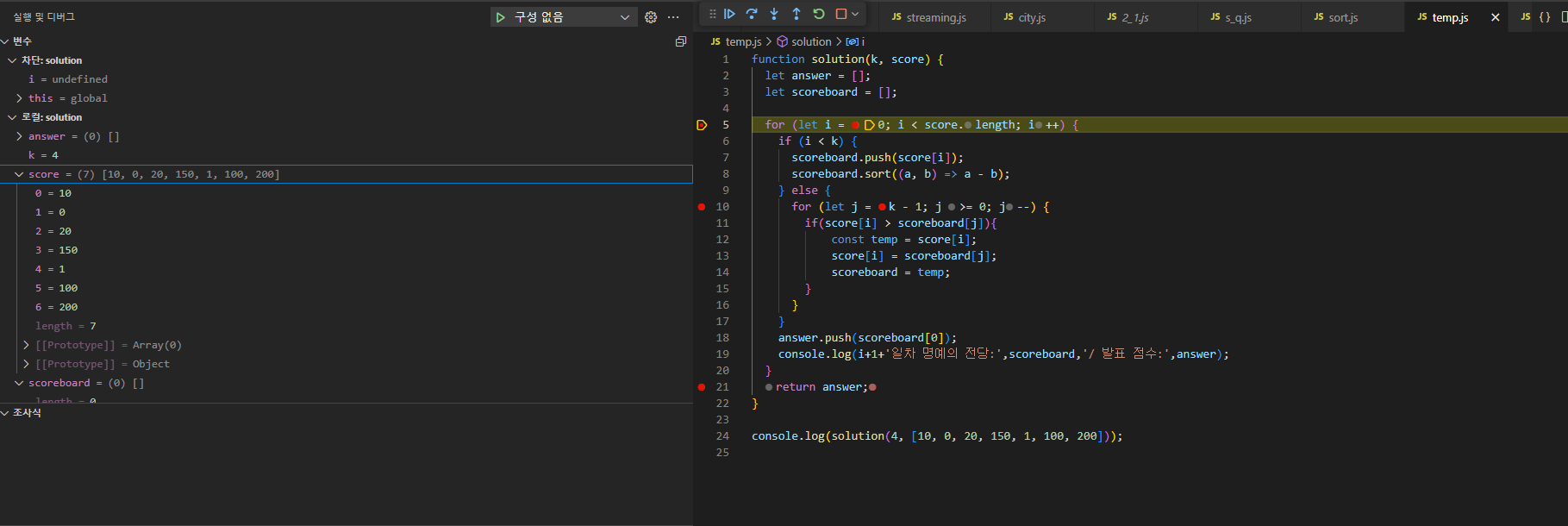Open the debug configuration dropdown
This screenshot has width=1568, height=526.
[x=625, y=17]
